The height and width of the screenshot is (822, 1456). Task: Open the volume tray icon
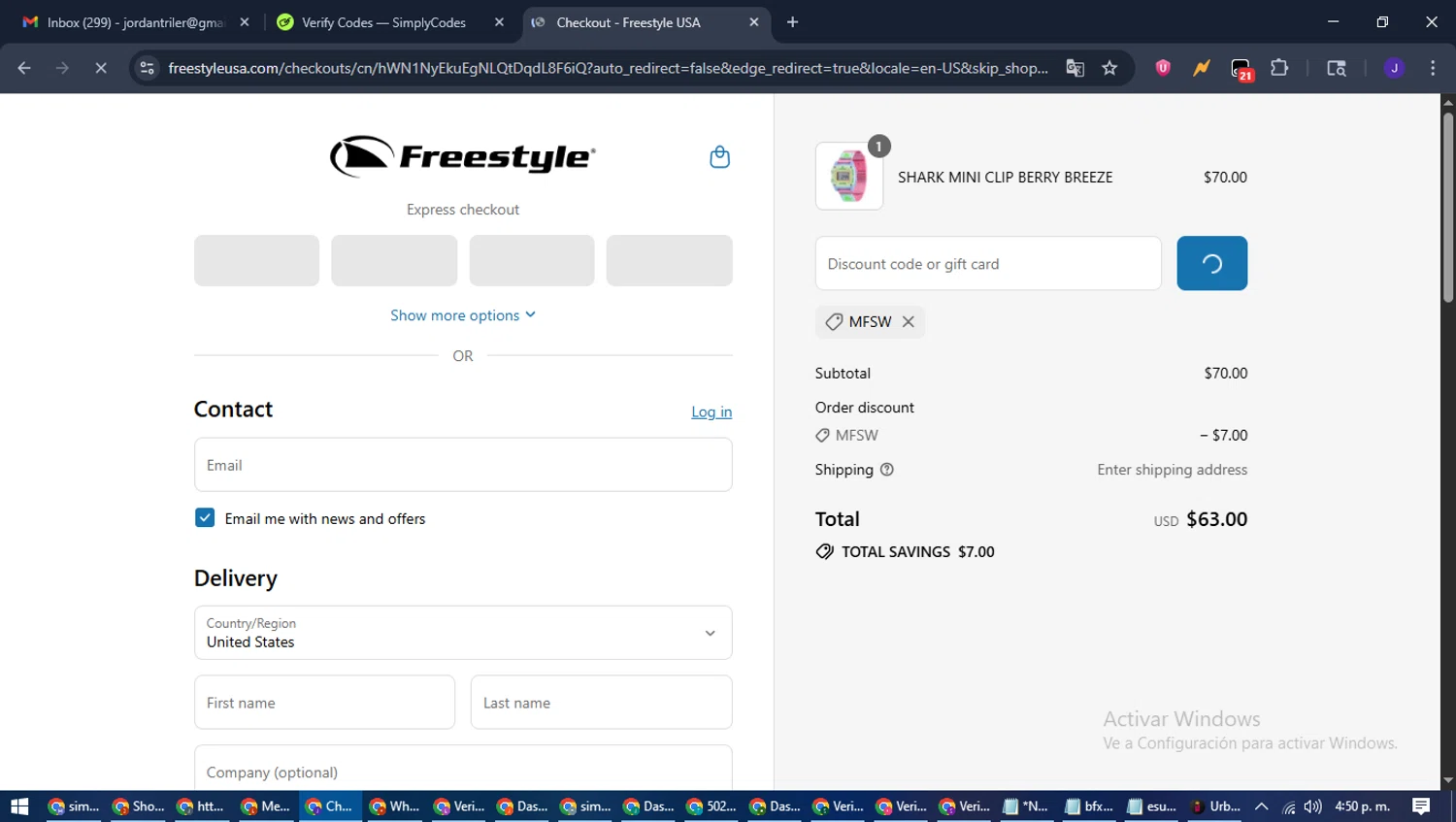point(1312,806)
